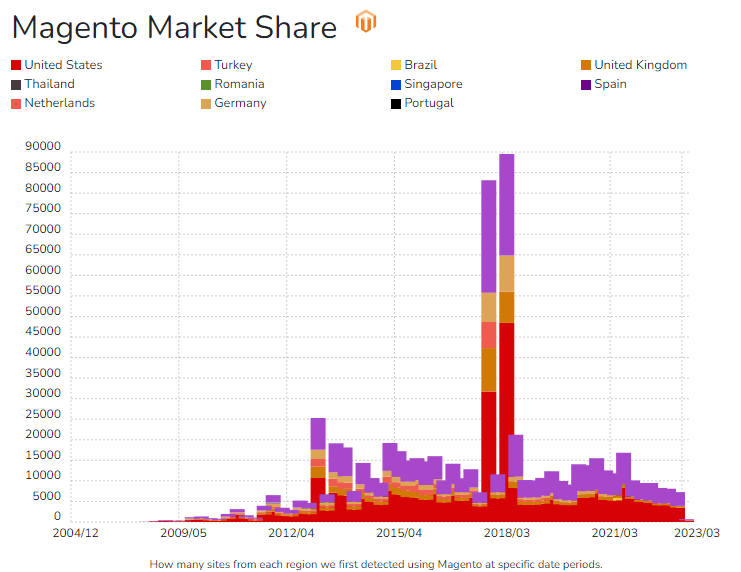Click the tallest bar near 90000
Viewport: 741px width, 572px height.
[507, 338]
